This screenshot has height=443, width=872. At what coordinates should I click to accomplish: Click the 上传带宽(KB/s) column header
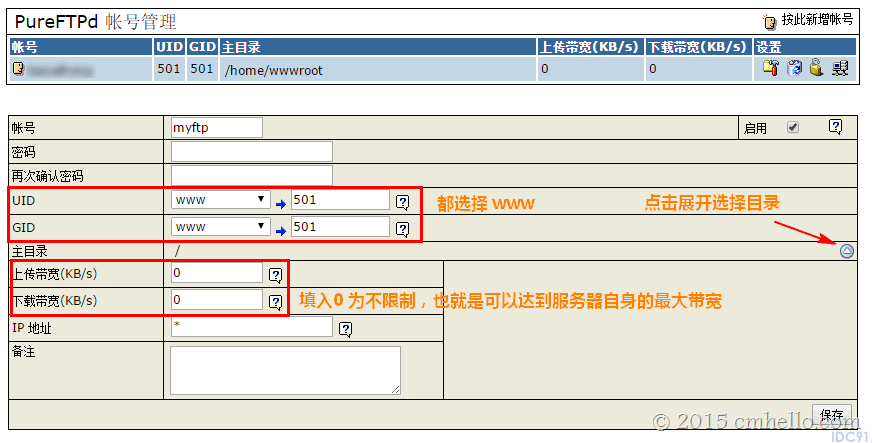(589, 47)
